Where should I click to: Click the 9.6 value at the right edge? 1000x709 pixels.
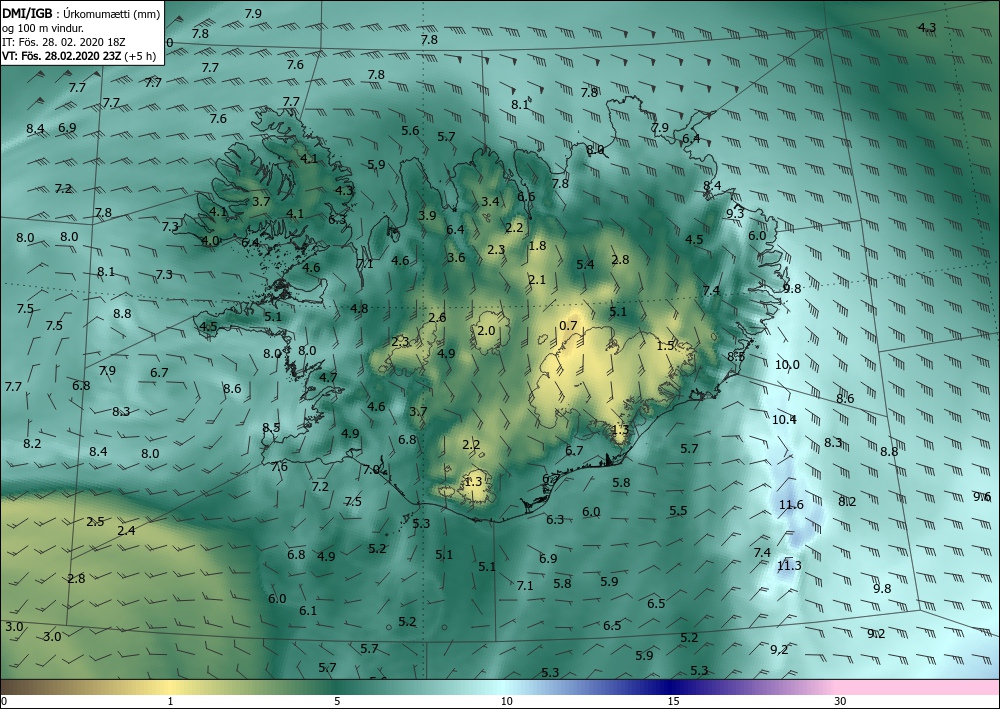click(x=982, y=497)
